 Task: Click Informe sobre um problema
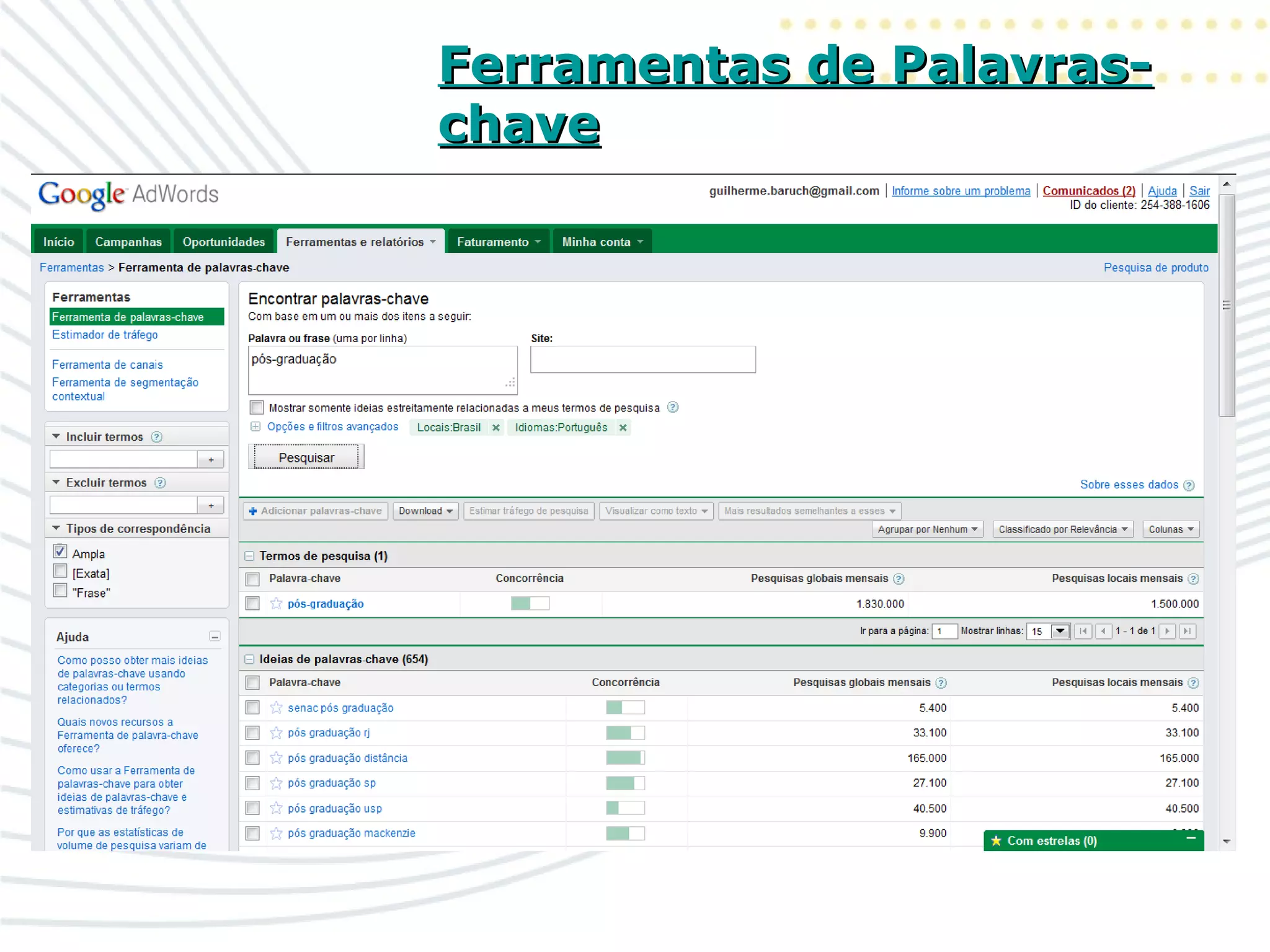click(x=961, y=191)
